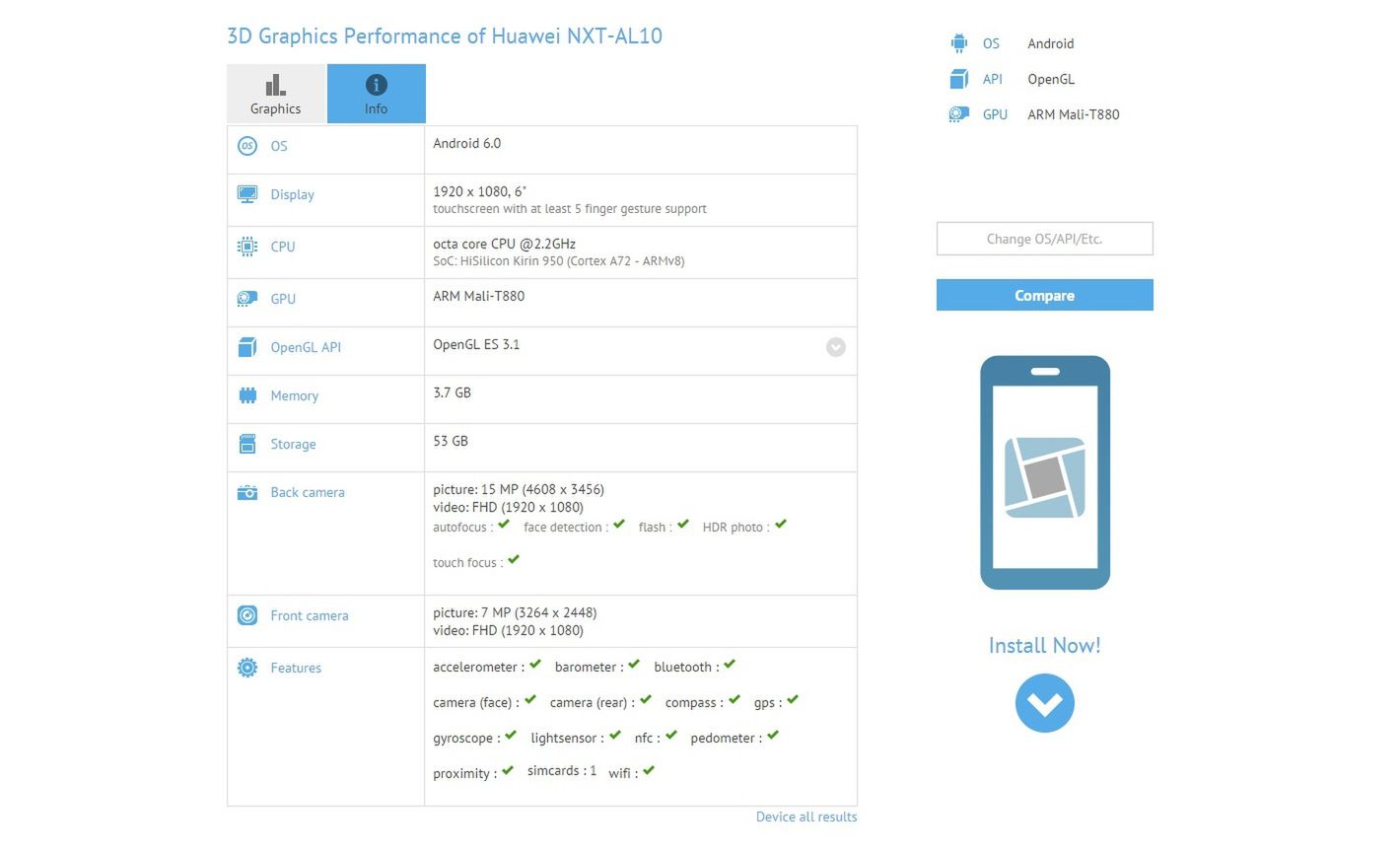
Task: Click the Back camera icon
Action: click(247, 492)
